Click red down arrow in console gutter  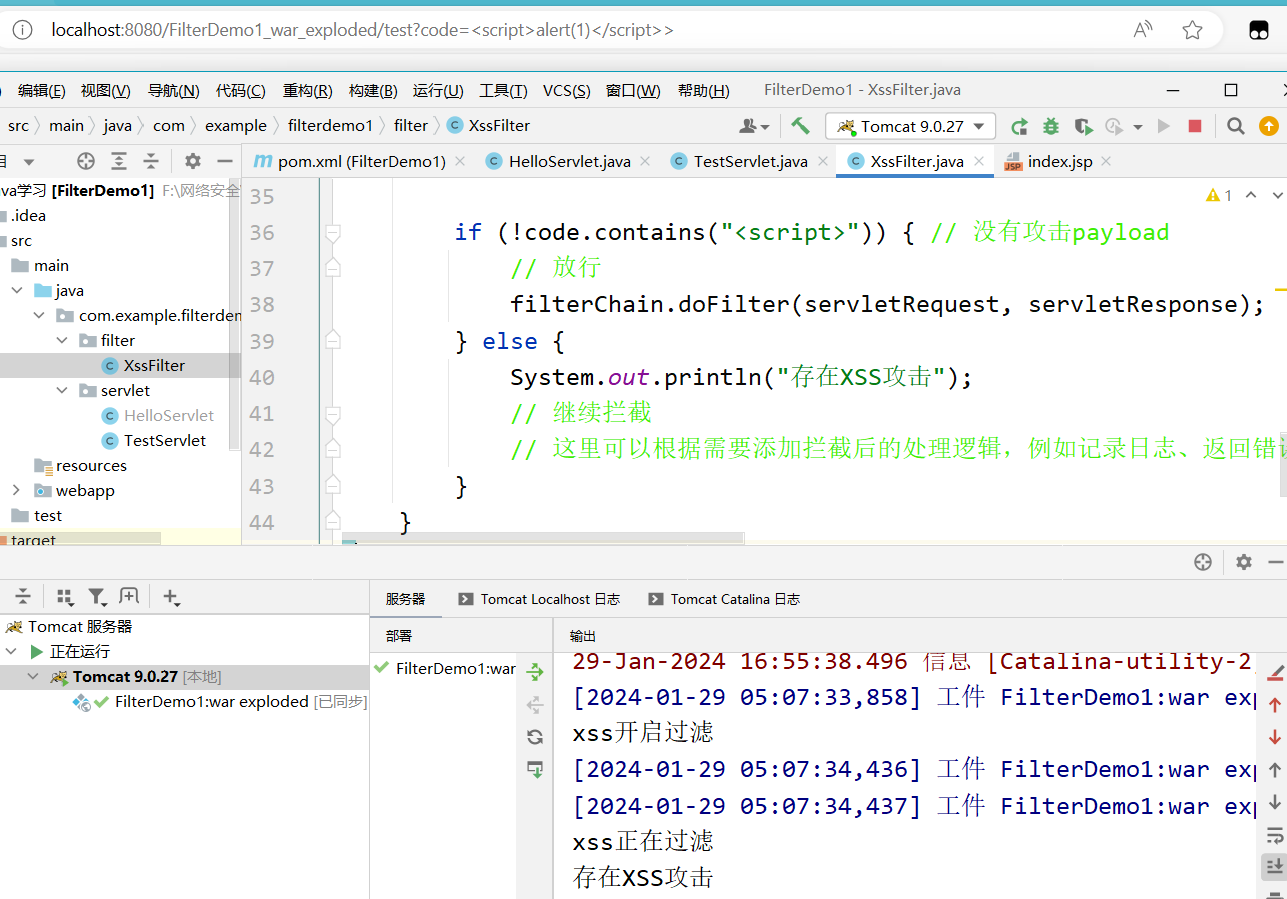pos(1275,737)
